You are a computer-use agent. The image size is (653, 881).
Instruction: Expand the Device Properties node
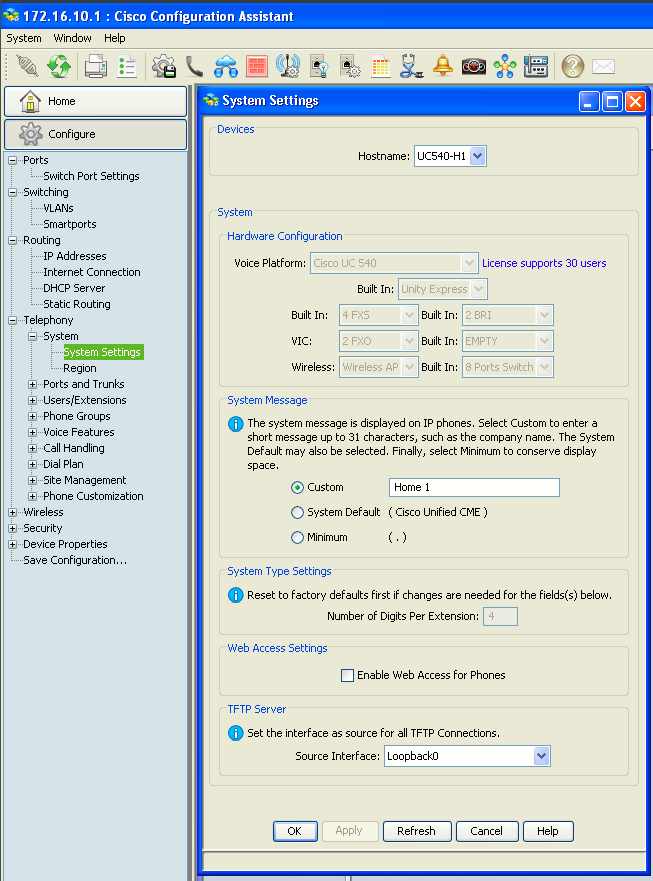[12, 545]
